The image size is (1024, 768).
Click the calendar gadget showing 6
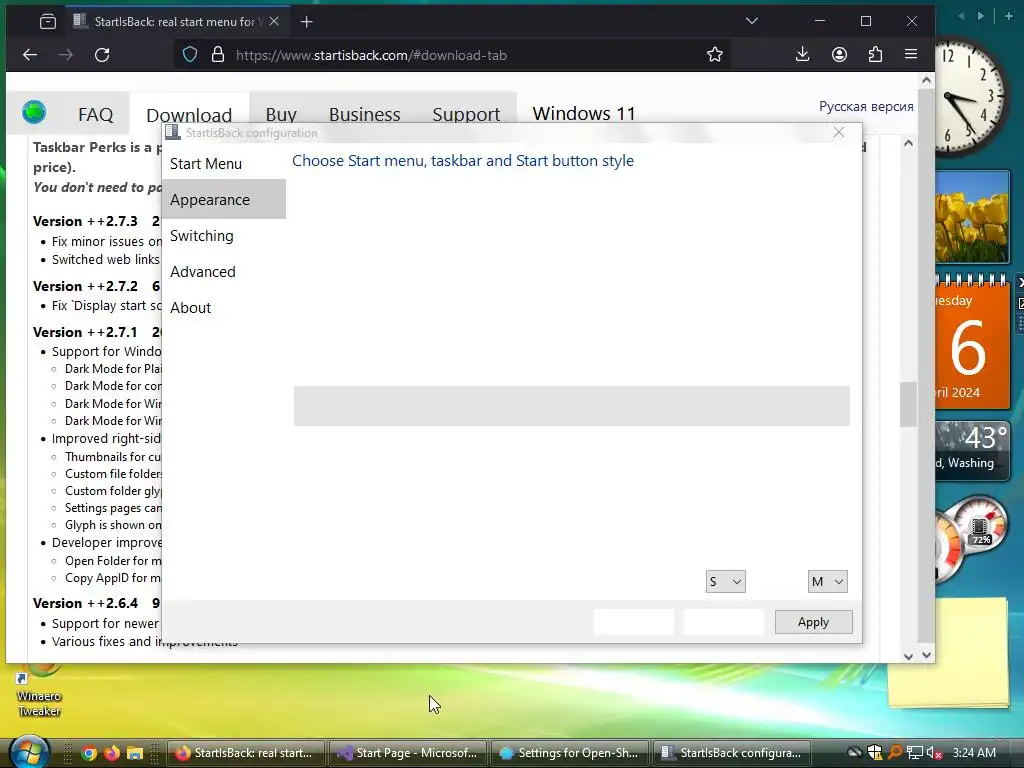point(972,344)
